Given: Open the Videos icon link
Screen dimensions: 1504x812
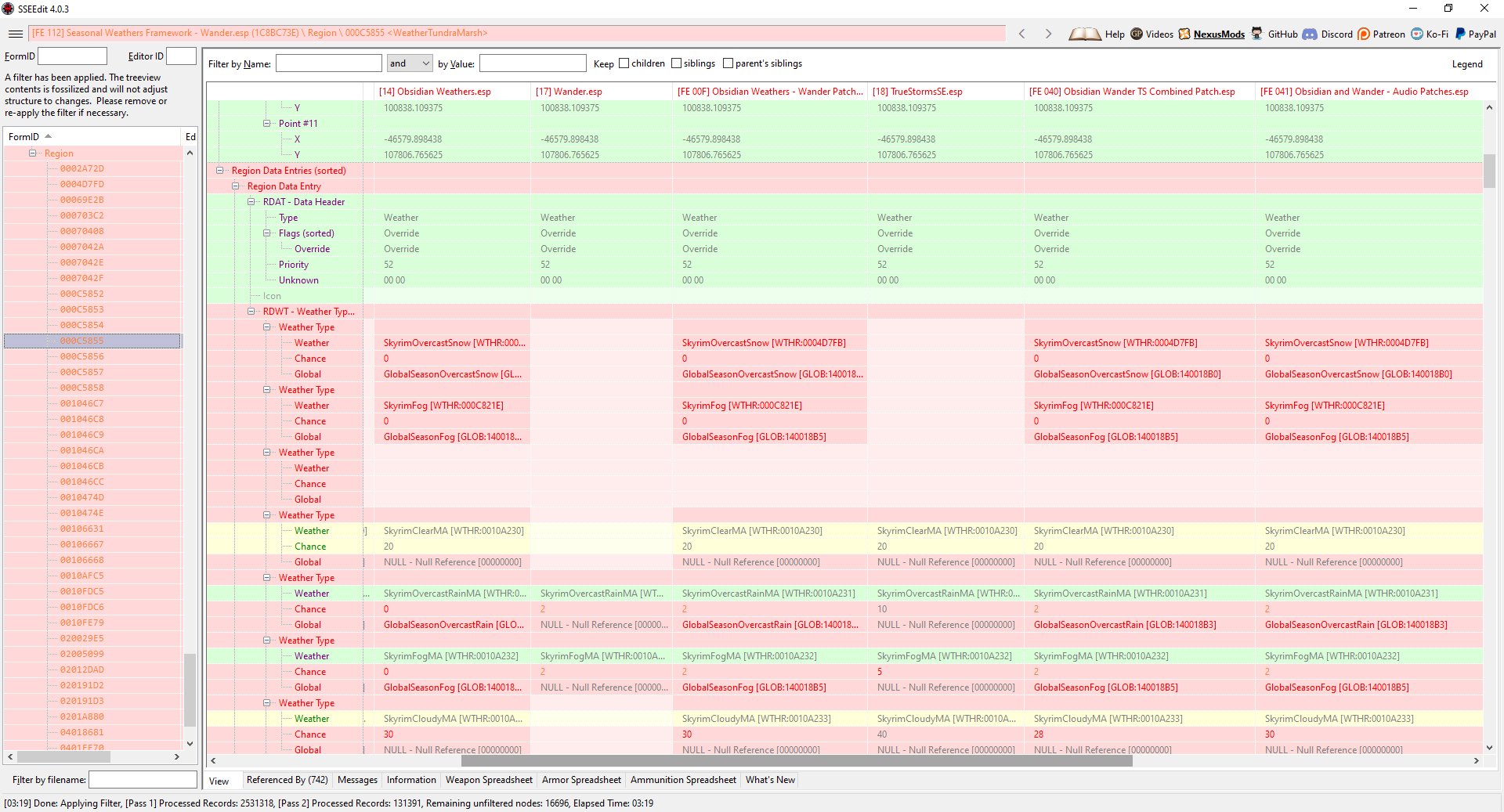Looking at the screenshot, I should 1137,34.
